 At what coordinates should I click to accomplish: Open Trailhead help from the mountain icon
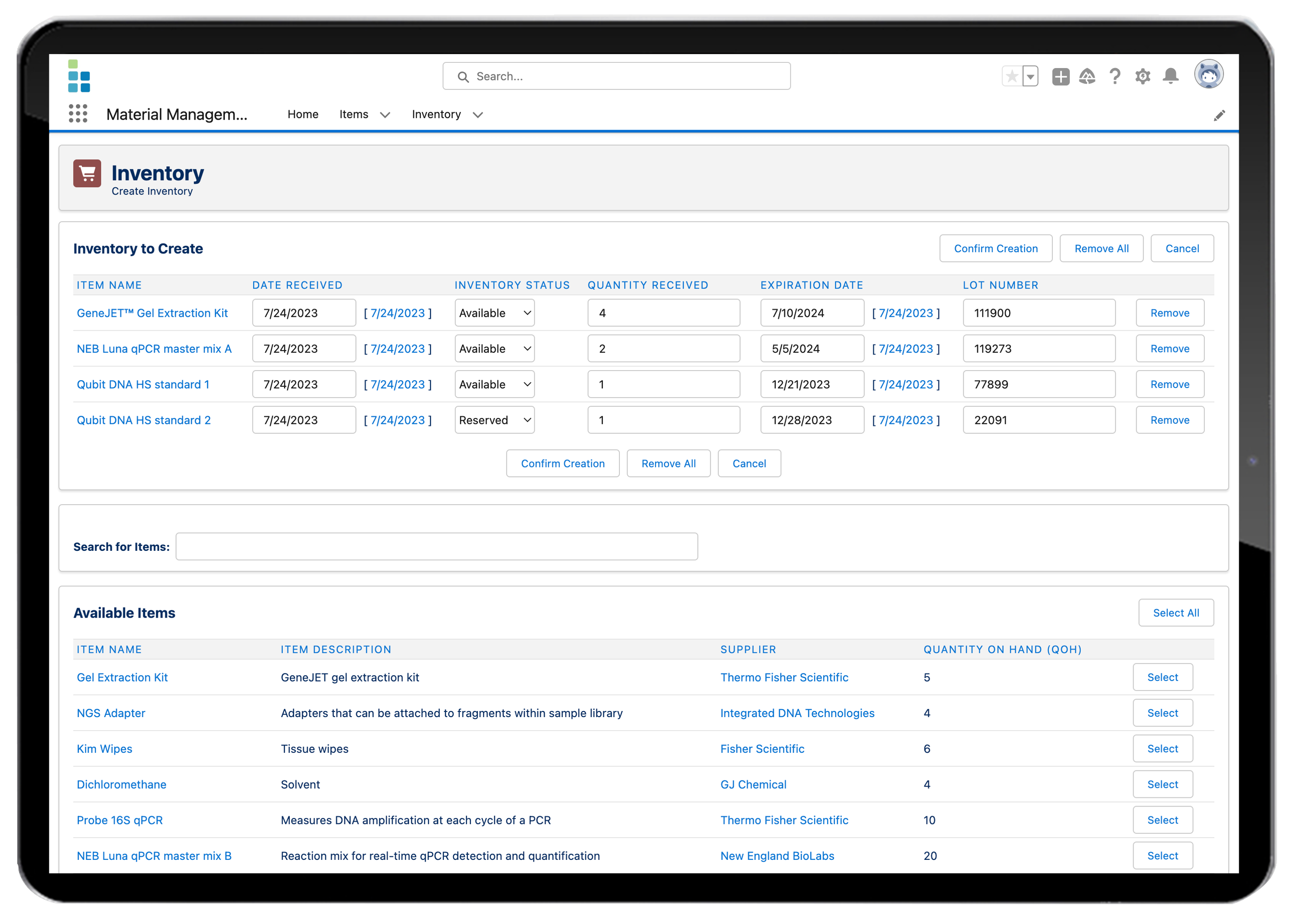1087,76
